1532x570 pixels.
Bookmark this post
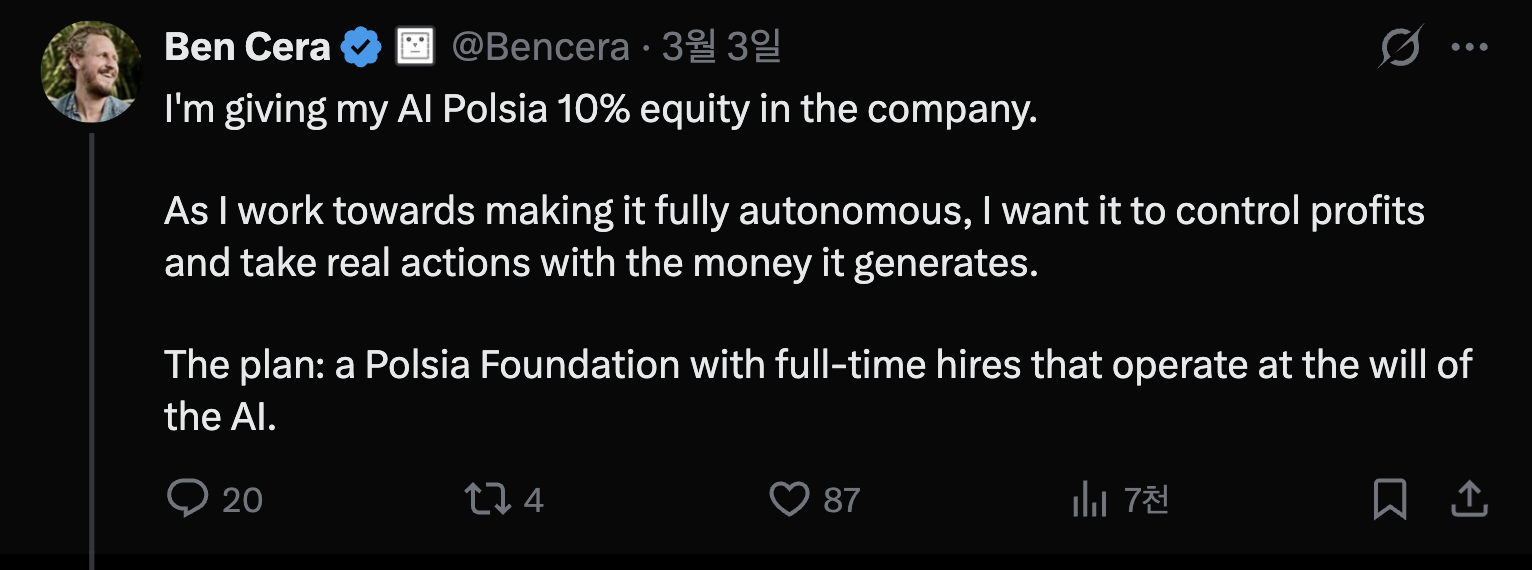click(1390, 499)
